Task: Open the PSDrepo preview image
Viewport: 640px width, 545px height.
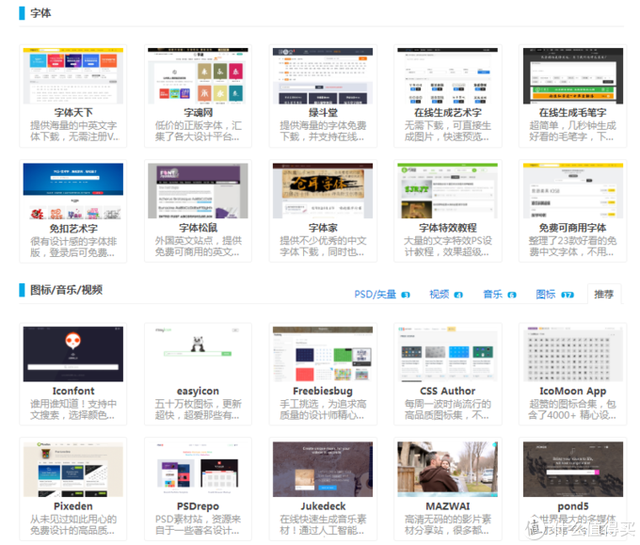Action: (197, 469)
